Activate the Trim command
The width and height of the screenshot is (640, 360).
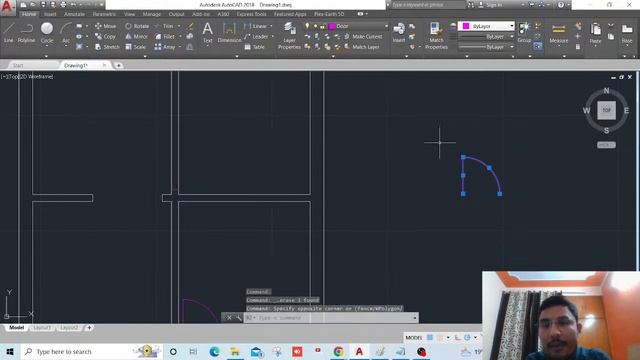pyautogui.click(x=164, y=26)
